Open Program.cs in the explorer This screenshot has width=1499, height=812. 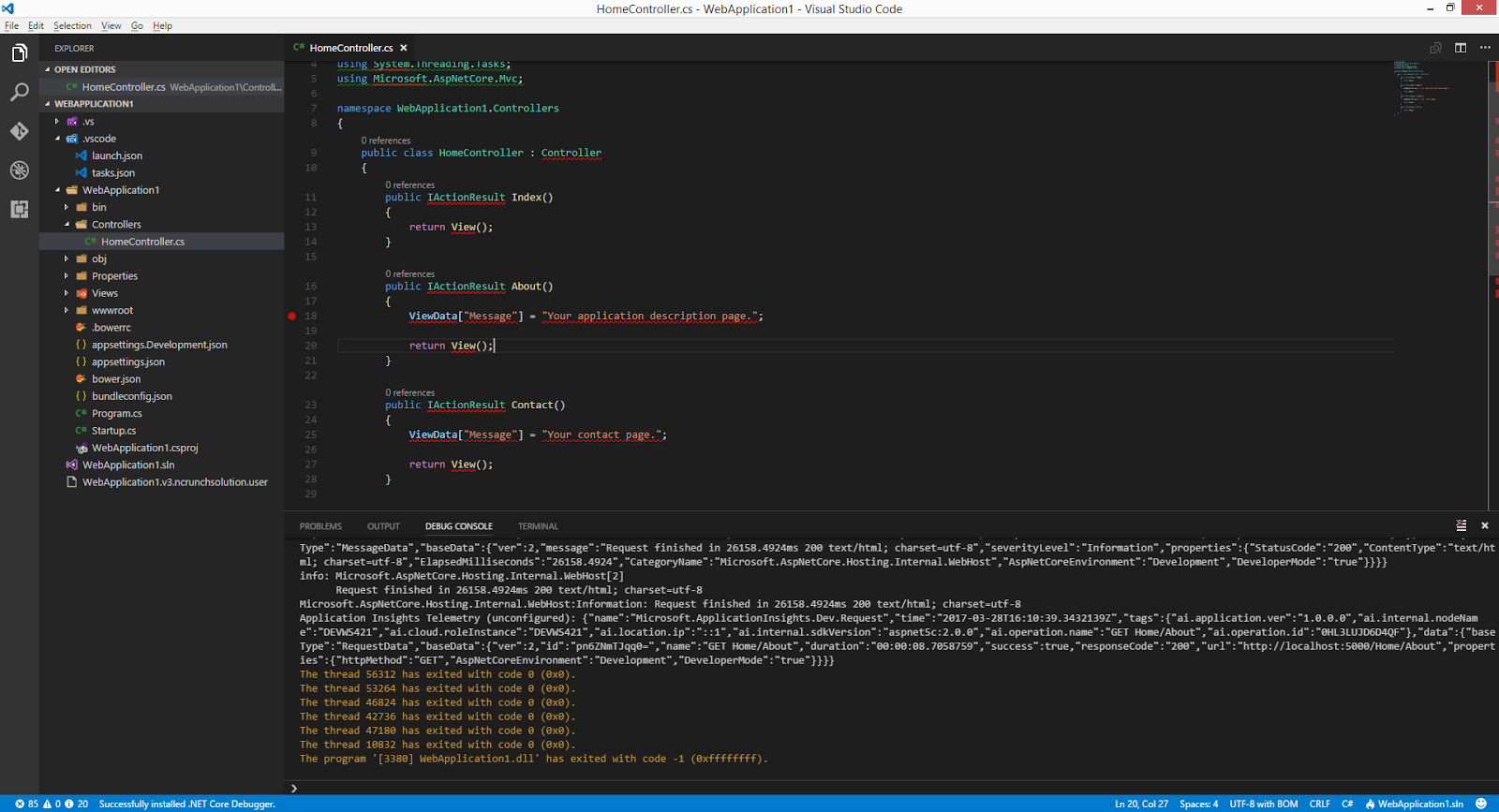(117, 413)
